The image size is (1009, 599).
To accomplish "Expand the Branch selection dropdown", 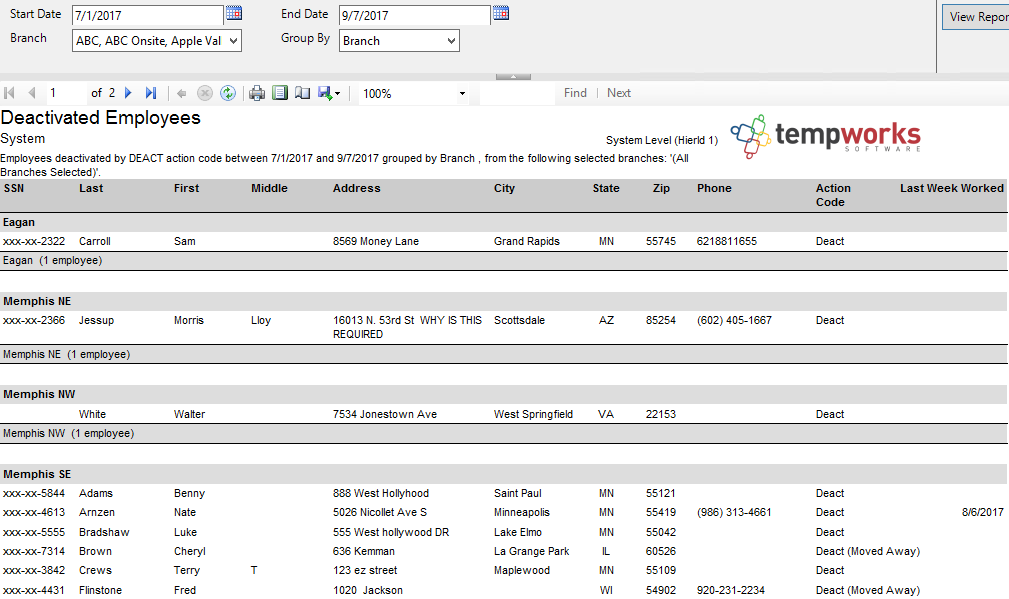I will [233, 41].
